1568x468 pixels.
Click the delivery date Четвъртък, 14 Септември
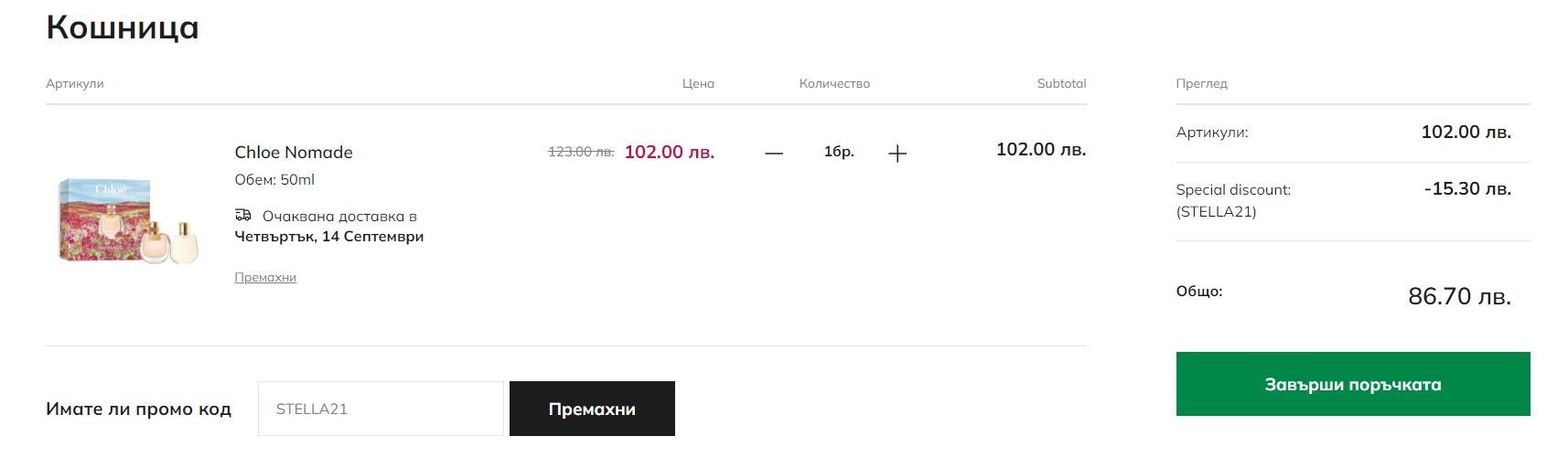click(329, 237)
